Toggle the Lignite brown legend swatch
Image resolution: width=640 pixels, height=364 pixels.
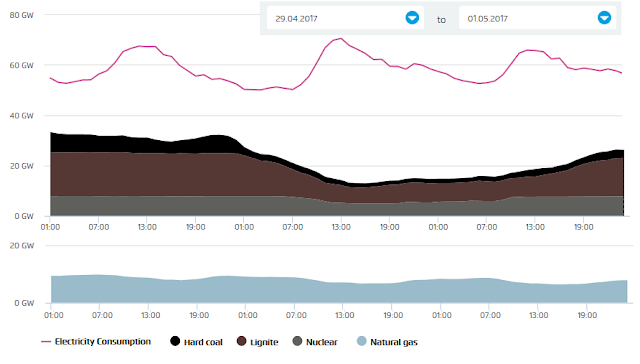click(242, 341)
